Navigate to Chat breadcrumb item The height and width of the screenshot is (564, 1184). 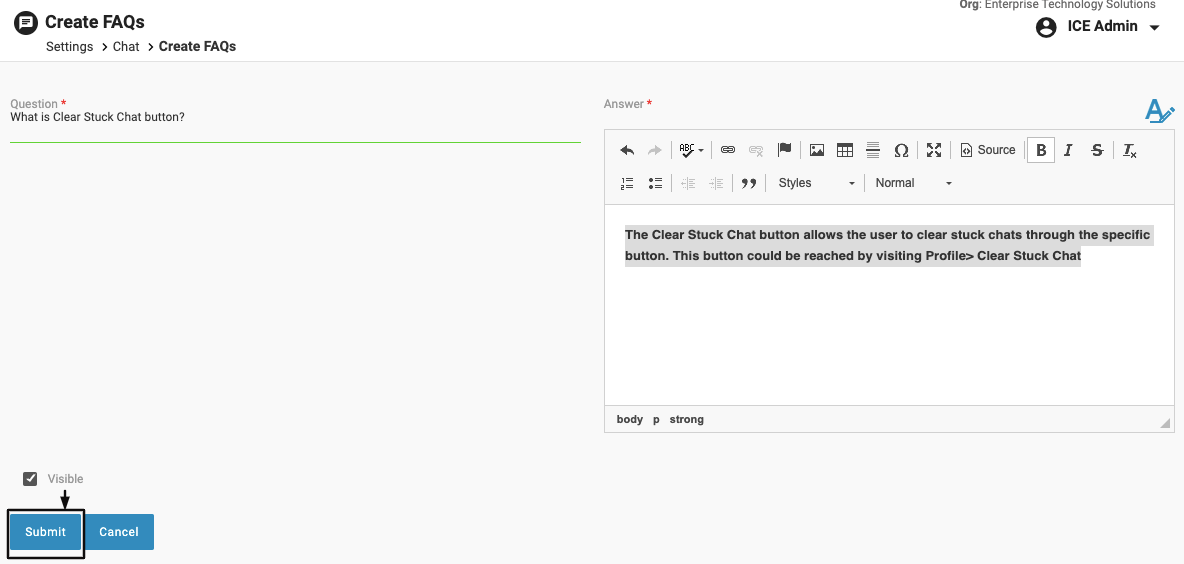point(126,47)
